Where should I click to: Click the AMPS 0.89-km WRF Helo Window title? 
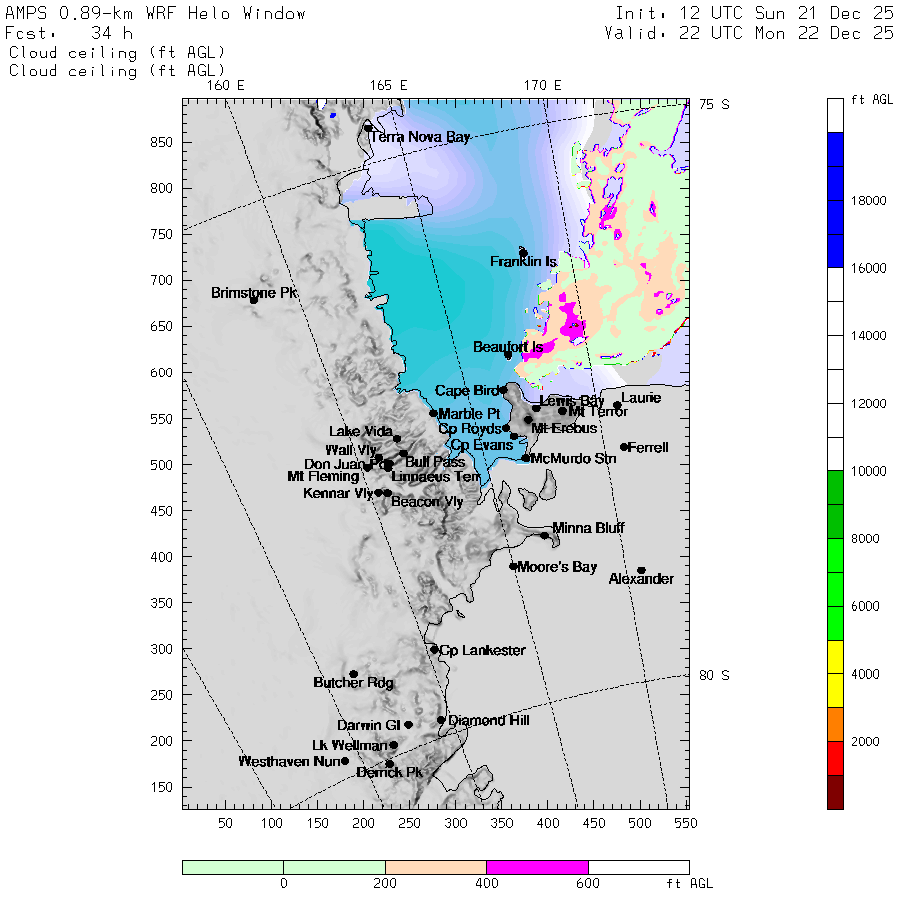click(156, 14)
